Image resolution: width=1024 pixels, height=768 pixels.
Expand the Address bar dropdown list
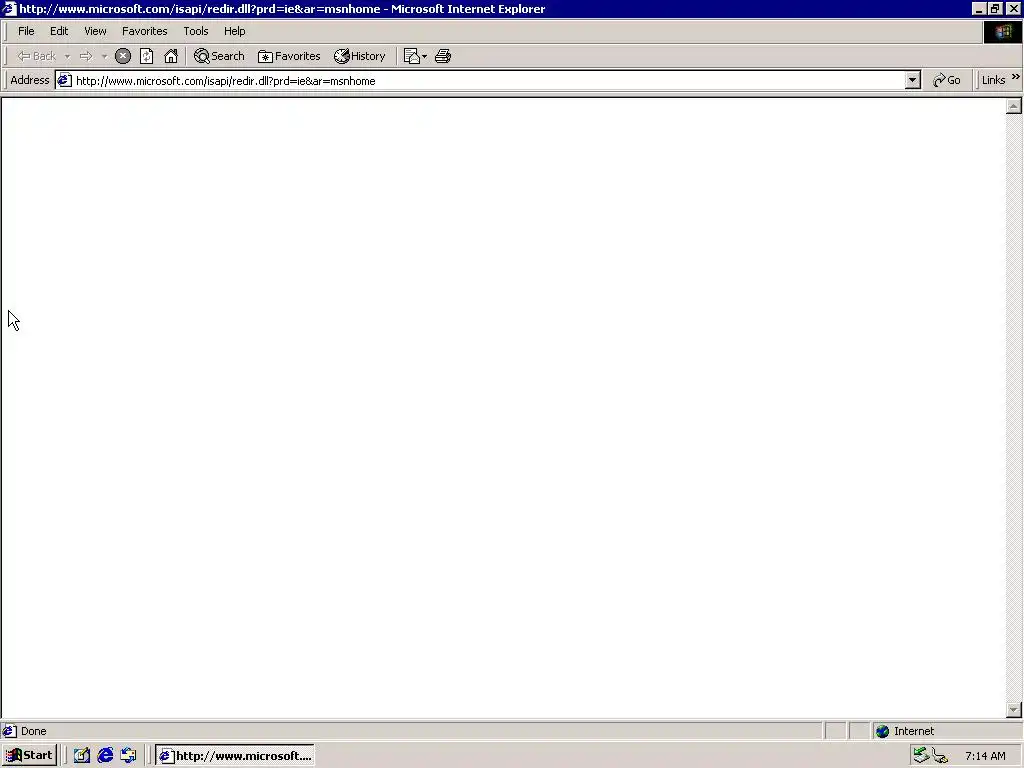pos(912,81)
